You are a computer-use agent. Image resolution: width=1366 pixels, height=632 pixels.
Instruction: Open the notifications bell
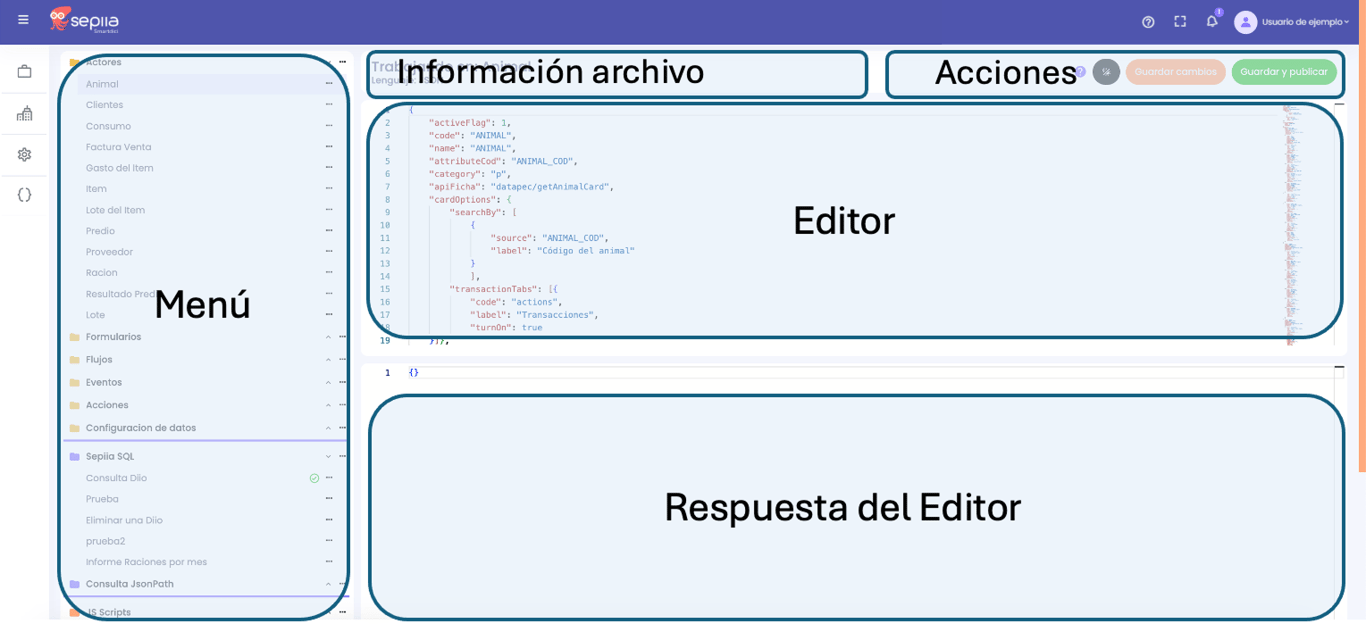coord(1212,21)
